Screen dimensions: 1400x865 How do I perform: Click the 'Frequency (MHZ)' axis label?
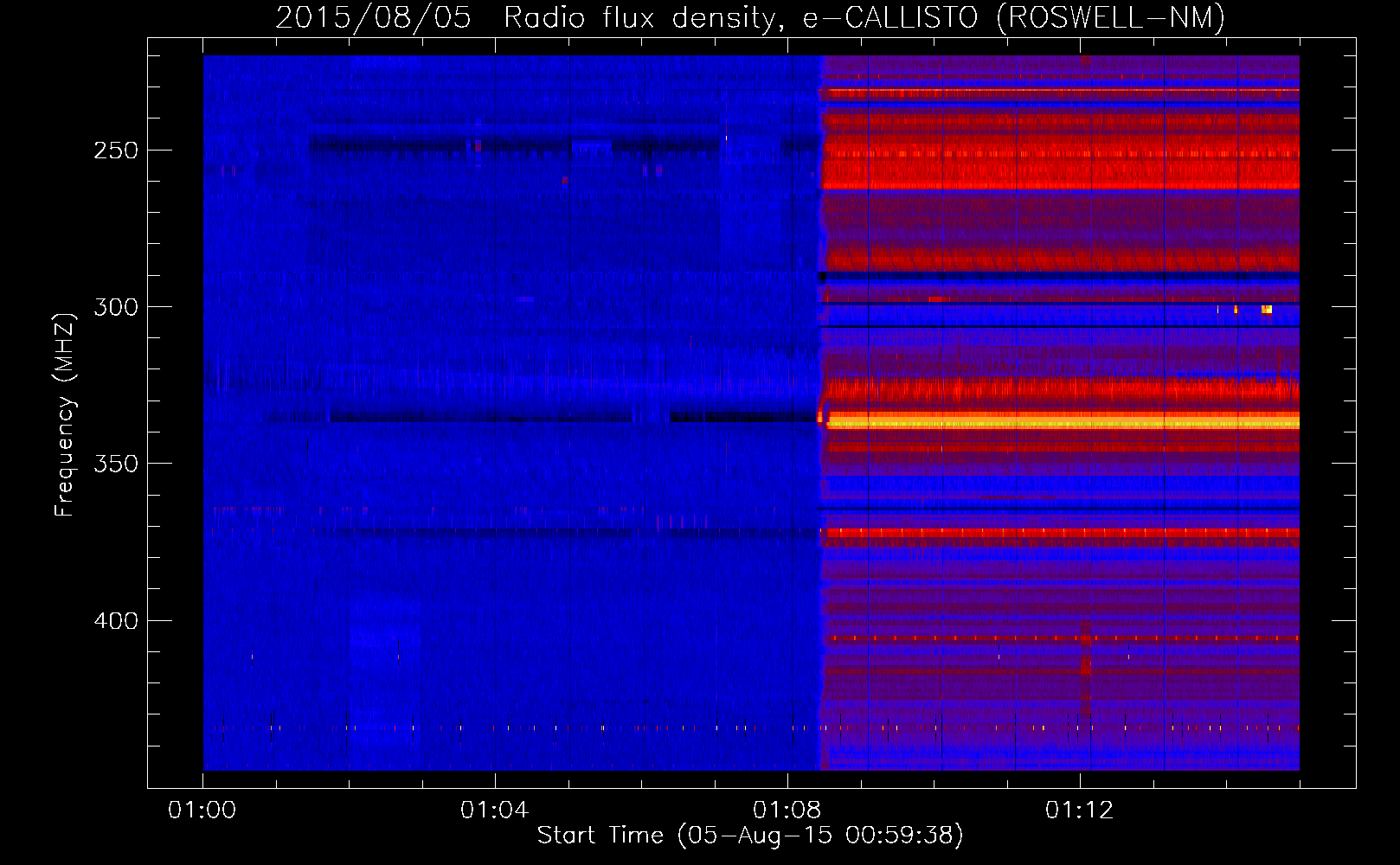click(64, 414)
